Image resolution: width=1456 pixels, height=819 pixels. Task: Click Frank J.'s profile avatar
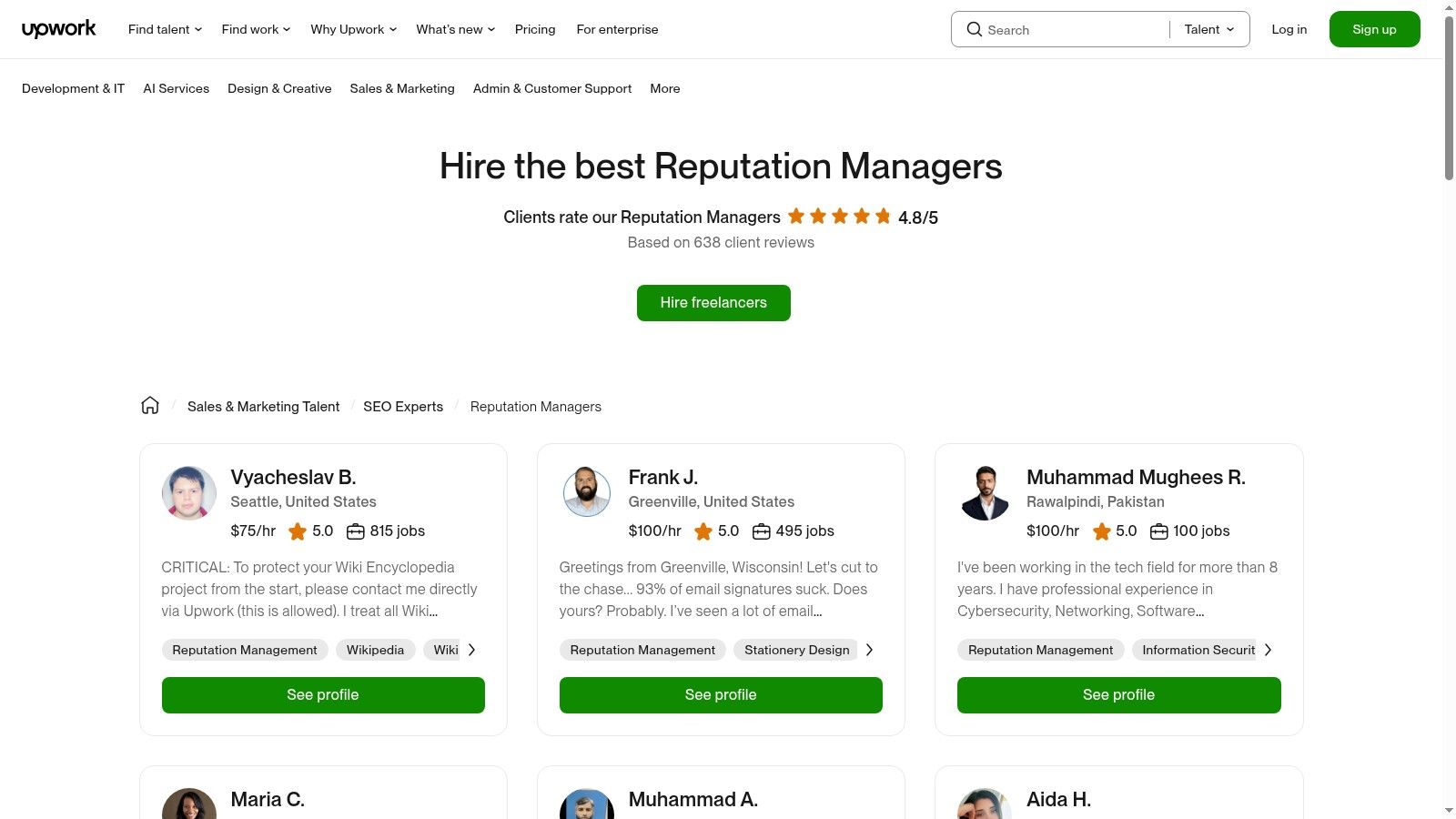point(587,493)
